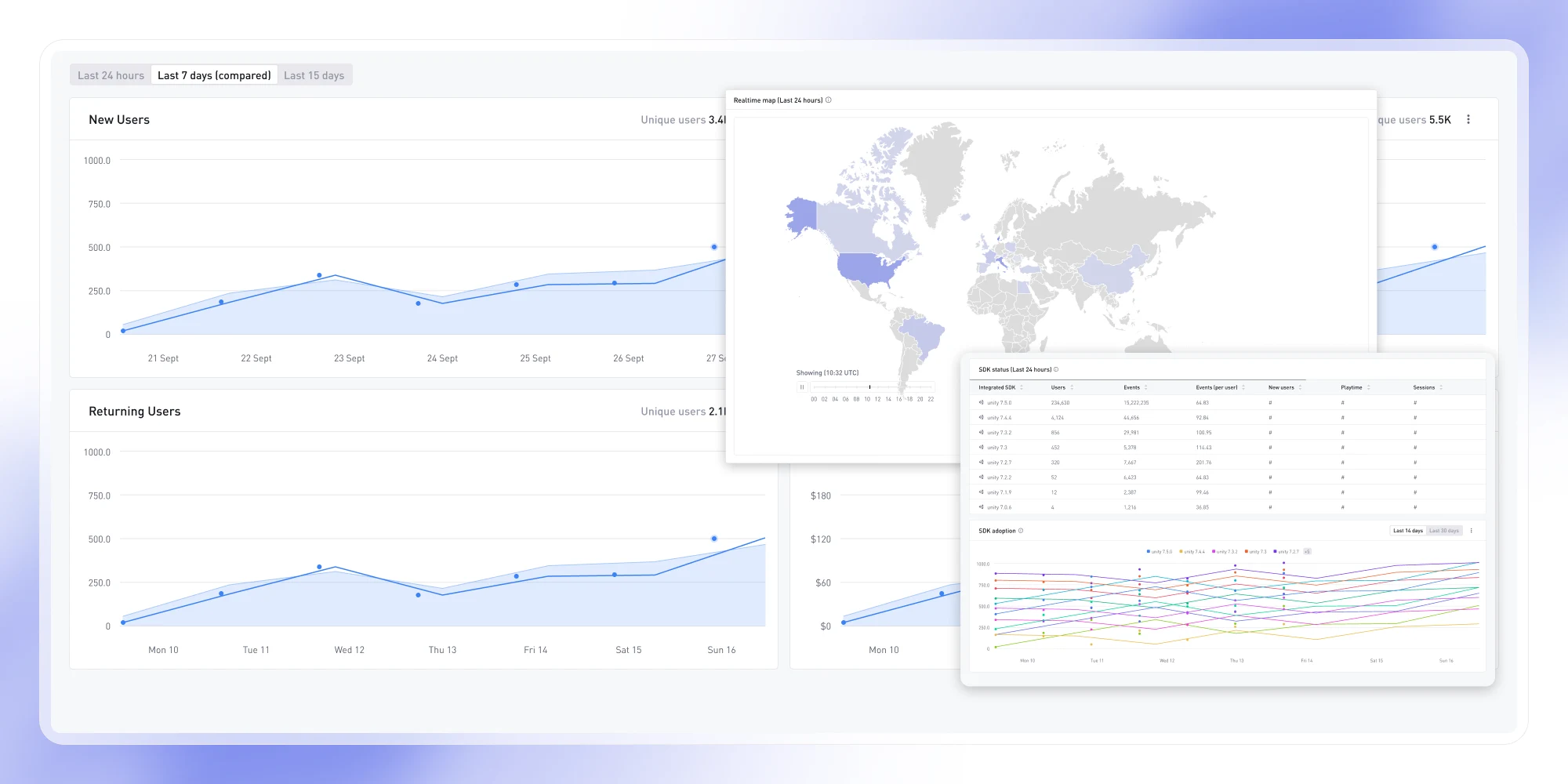Click the unity 7.0.6 SDK name
The height and width of the screenshot is (784, 1568).
pos(999,507)
